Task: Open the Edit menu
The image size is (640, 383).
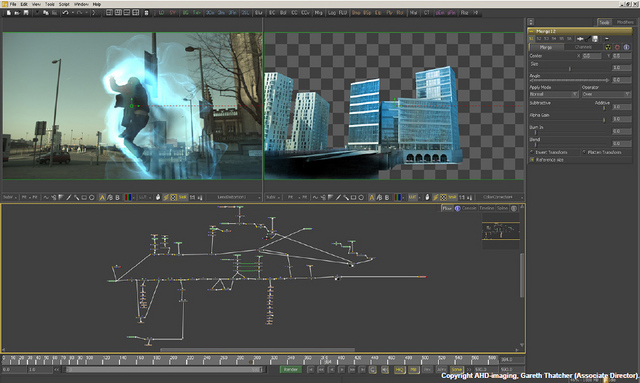Action: 24,4
